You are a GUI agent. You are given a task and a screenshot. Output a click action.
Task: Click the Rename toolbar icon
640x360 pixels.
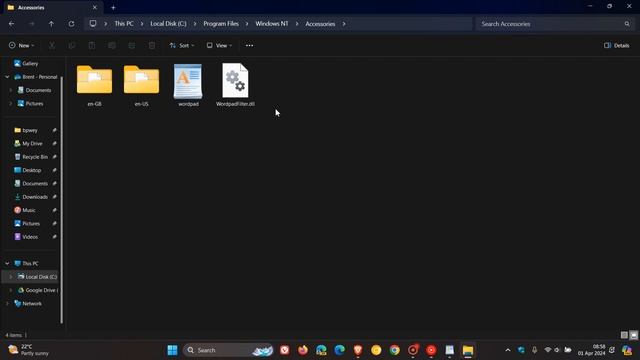tap(112, 45)
